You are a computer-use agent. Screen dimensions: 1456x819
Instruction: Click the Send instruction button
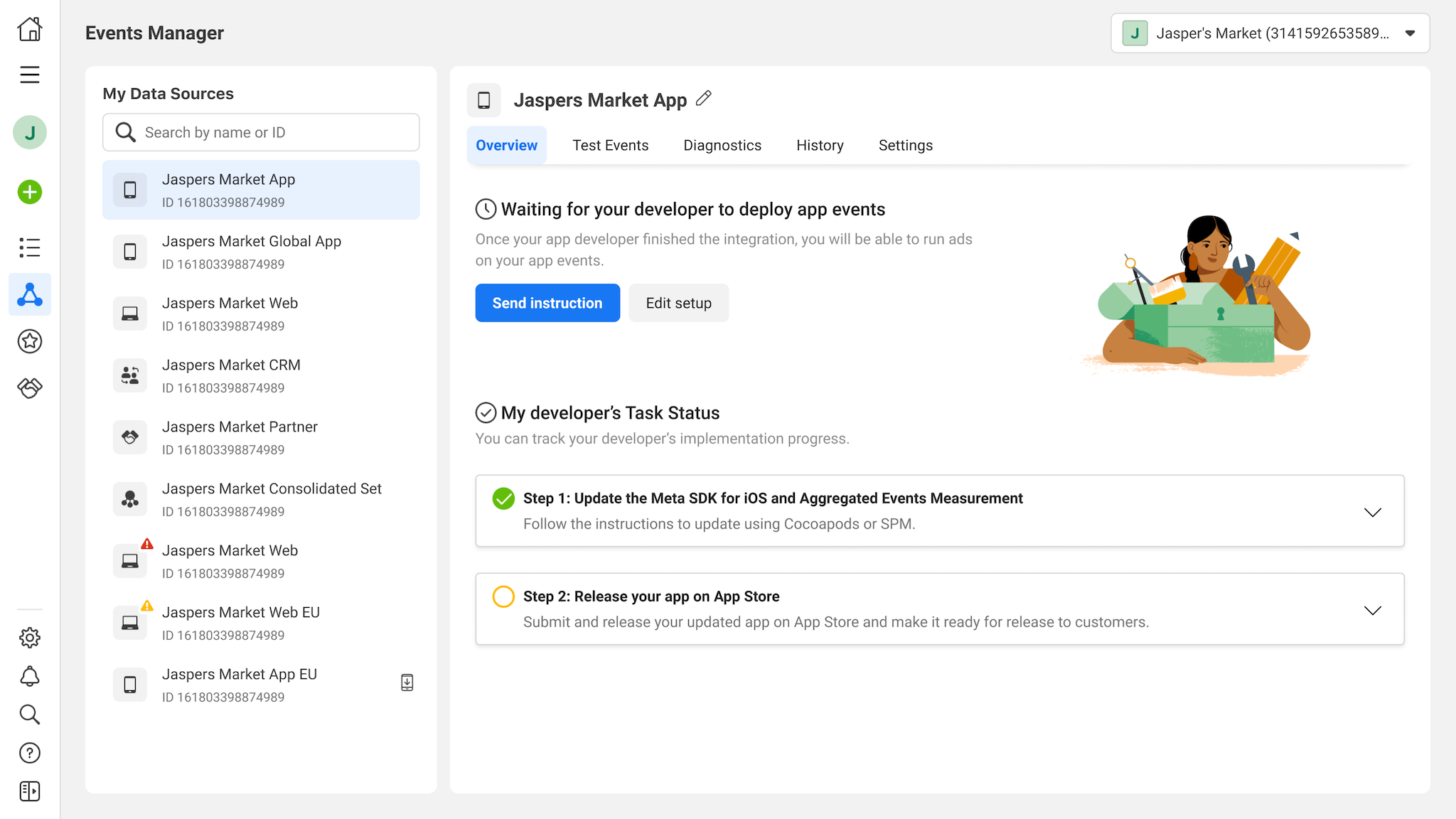click(547, 303)
